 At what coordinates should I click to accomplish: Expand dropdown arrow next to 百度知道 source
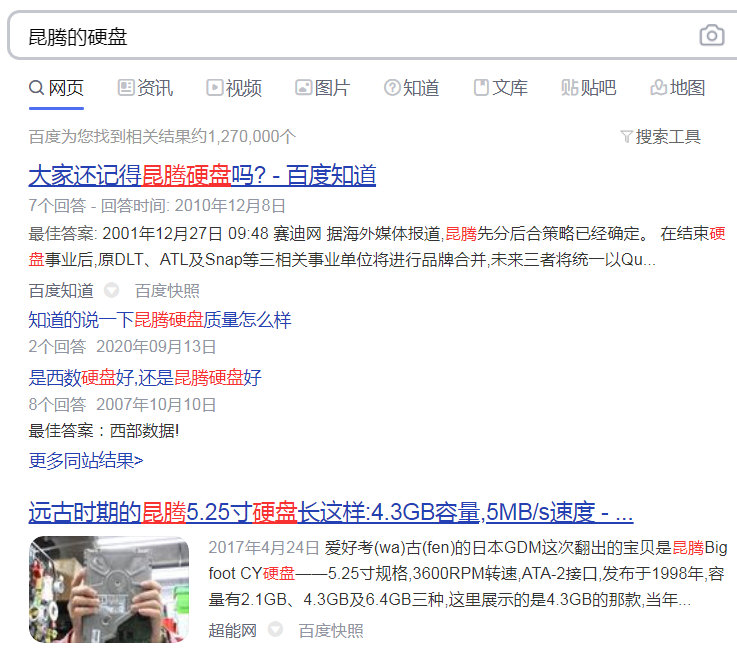pyautogui.click(x=112, y=291)
